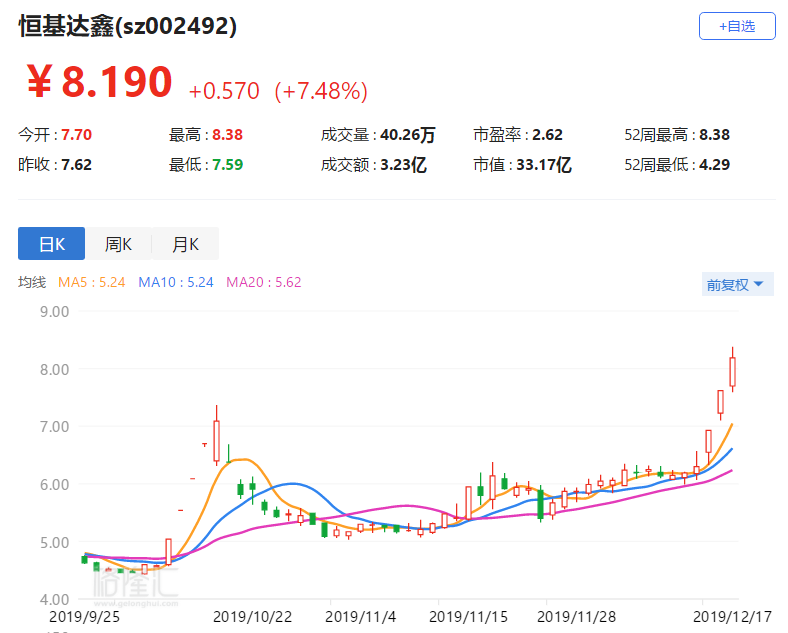Click the current price ¥8.190
This screenshot has width=788, height=633.
coord(99,83)
